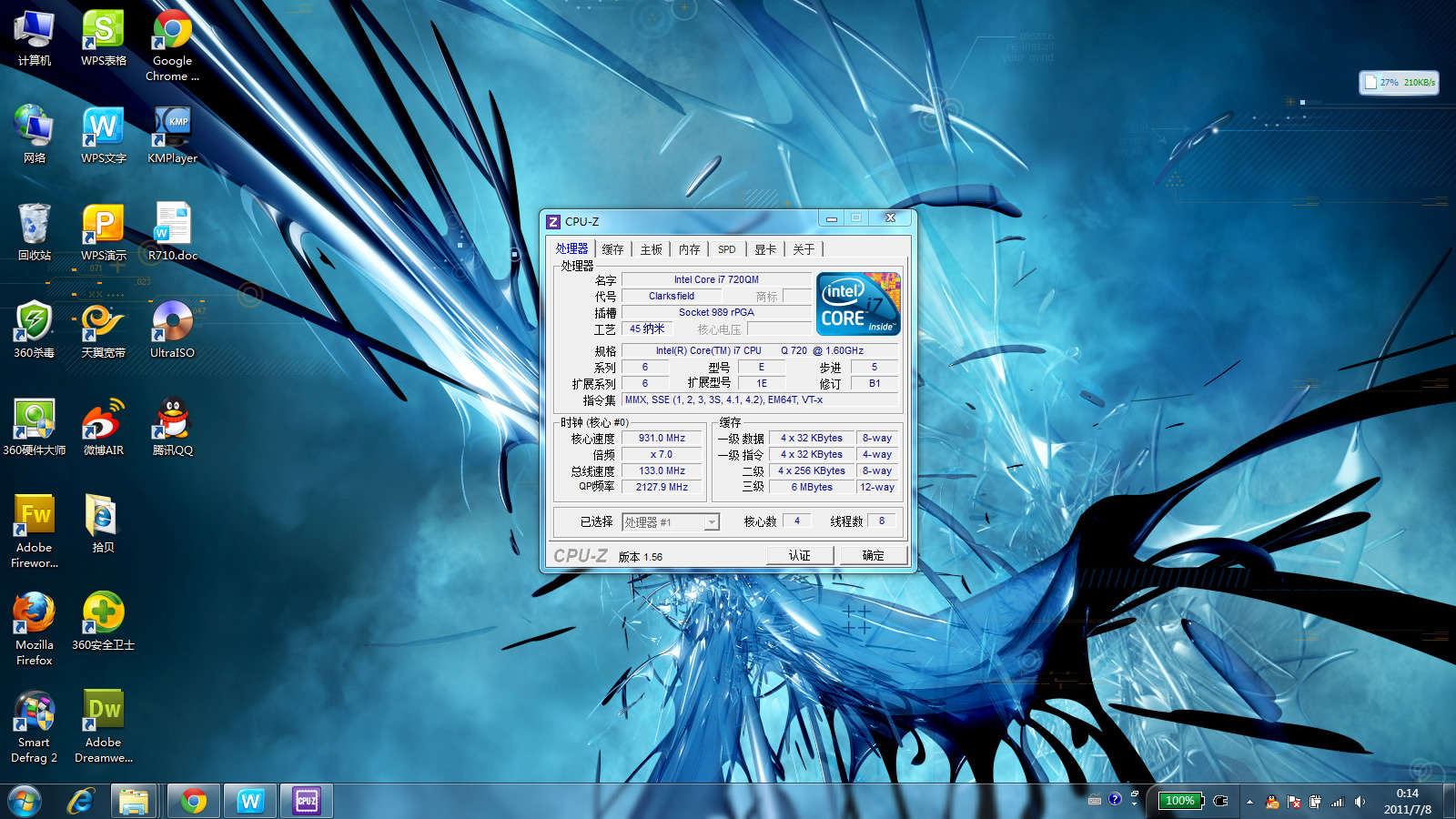Click the taskbar clock showing 0:14

click(x=1407, y=801)
